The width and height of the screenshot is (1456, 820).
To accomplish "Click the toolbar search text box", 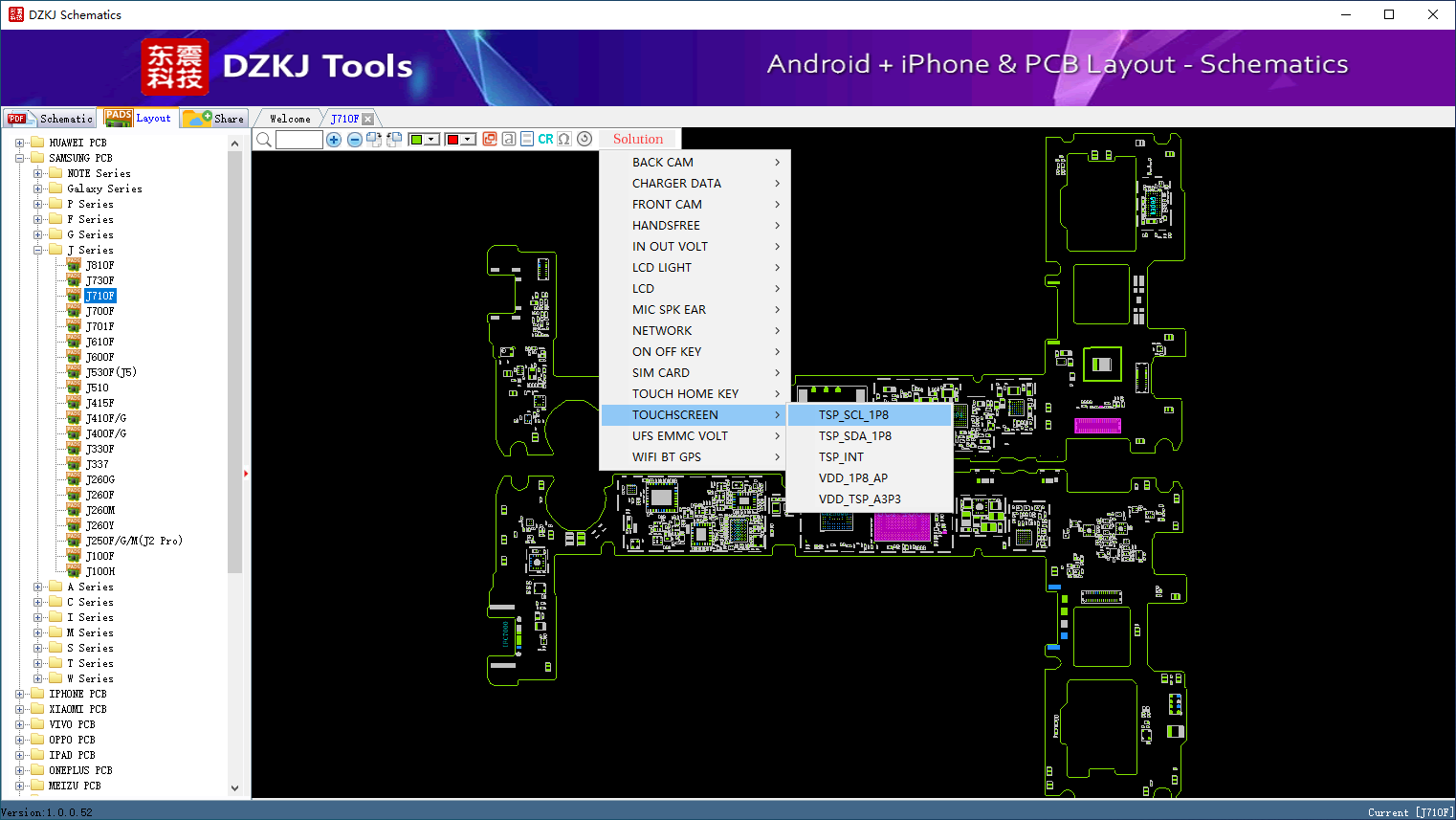I will point(299,140).
